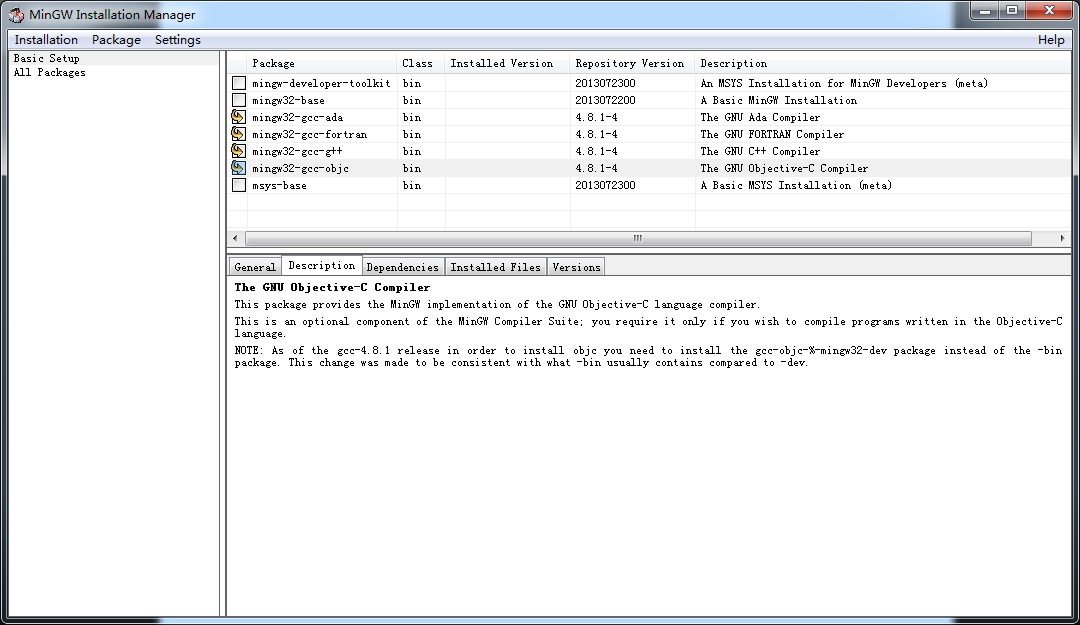1080x625 pixels.
Task: Tick the mingw-developer-toolkit checkbox
Action: click(x=238, y=83)
